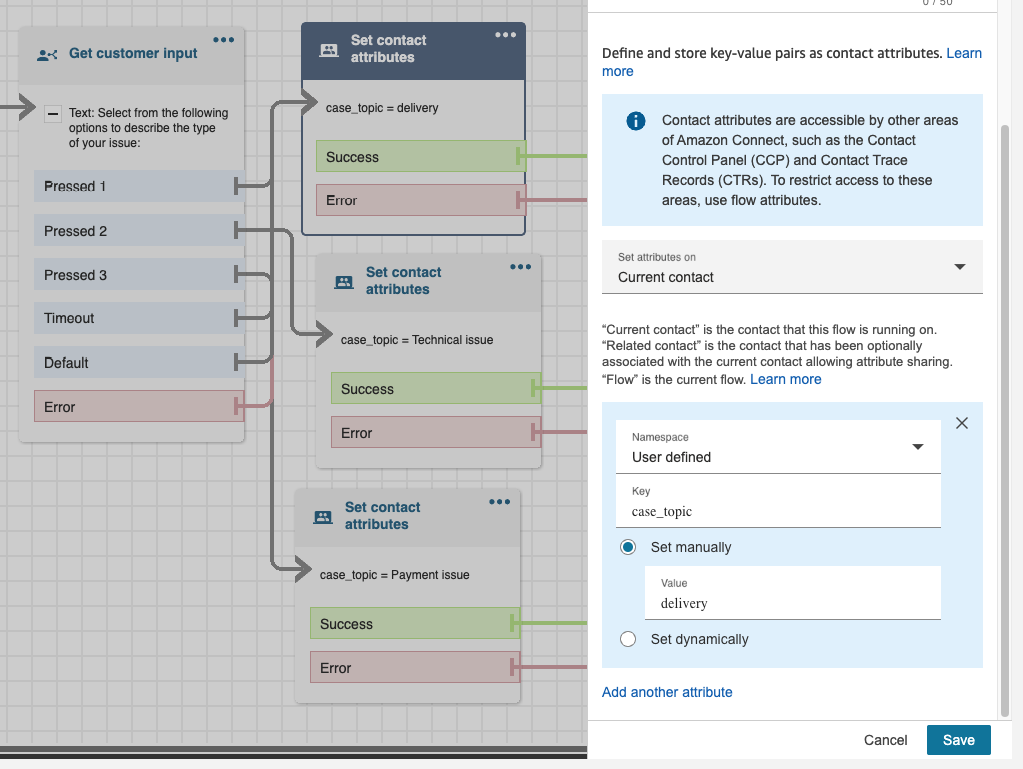Click the icon on the Technical issue block
Viewport: 1023px width, 769px height.
[344, 282]
